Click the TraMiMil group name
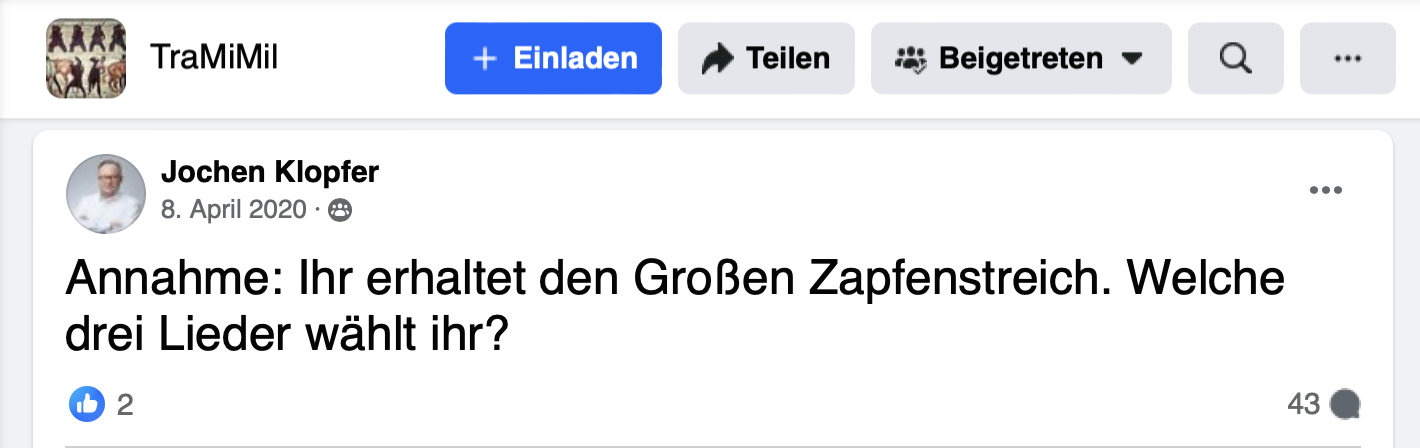Image resolution: width=1420 pixels, height=448 pixels. tap(213, 58)
